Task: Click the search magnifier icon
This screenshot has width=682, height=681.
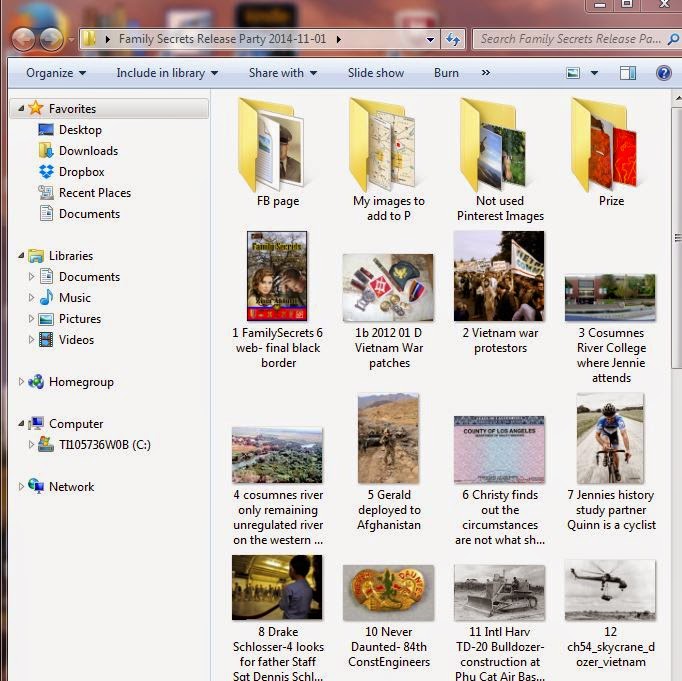Action: pos(673,39)
